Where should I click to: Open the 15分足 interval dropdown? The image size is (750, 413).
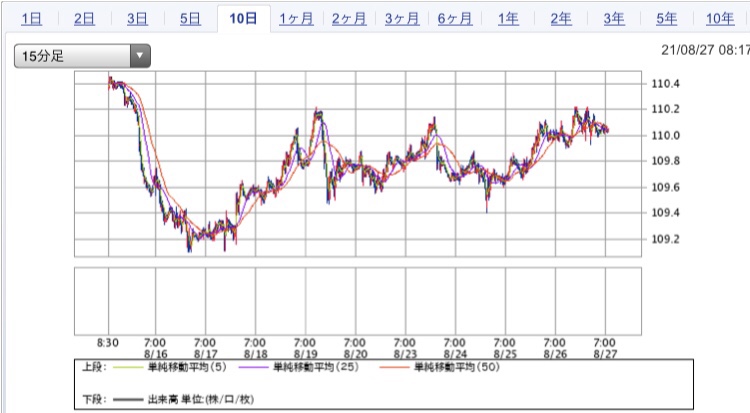82,56
